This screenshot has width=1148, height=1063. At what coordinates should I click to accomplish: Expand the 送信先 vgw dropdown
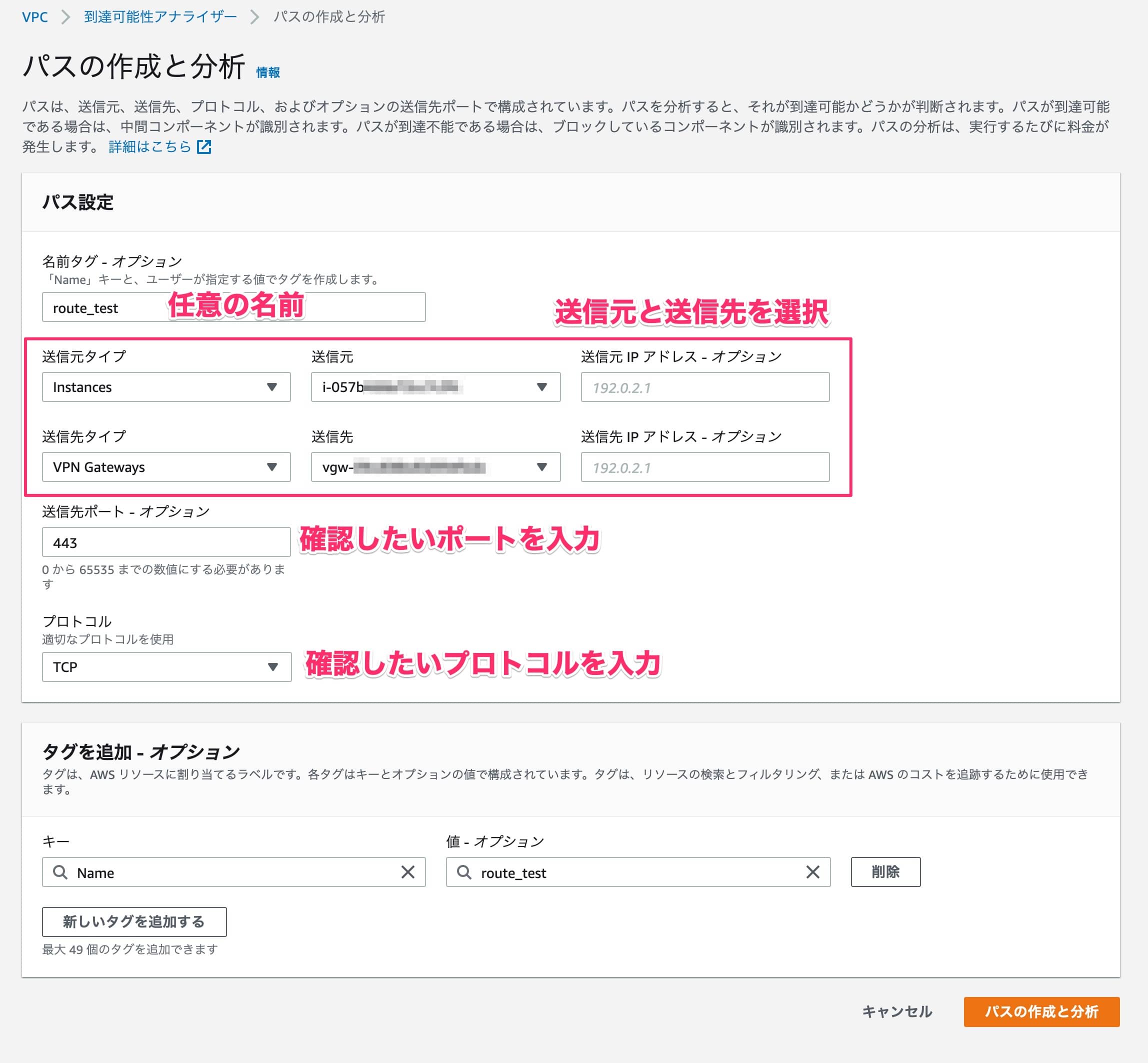click(435, 467)
